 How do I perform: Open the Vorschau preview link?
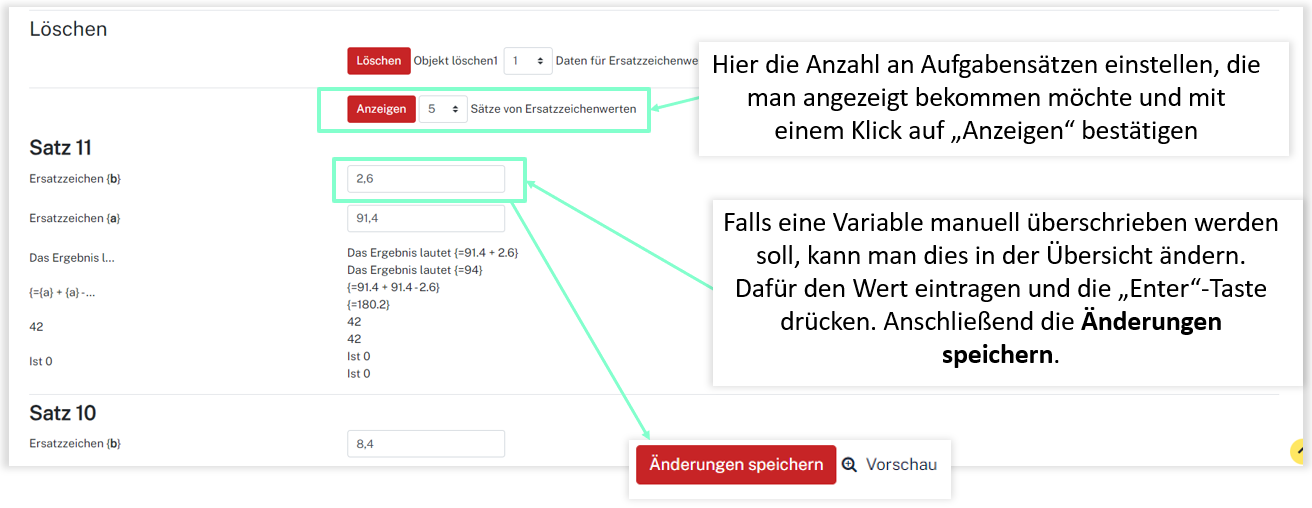(x=900, y=465)
